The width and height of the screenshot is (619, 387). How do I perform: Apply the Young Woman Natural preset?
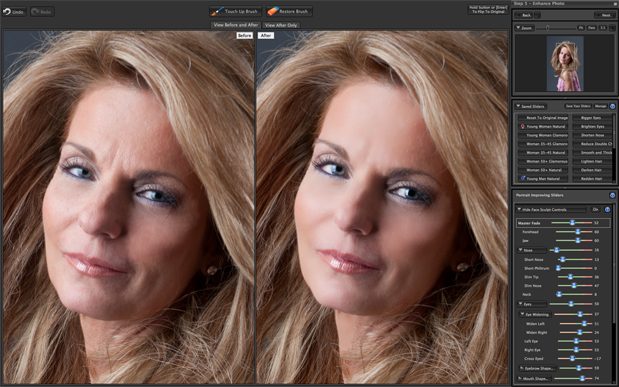point(543,126)
